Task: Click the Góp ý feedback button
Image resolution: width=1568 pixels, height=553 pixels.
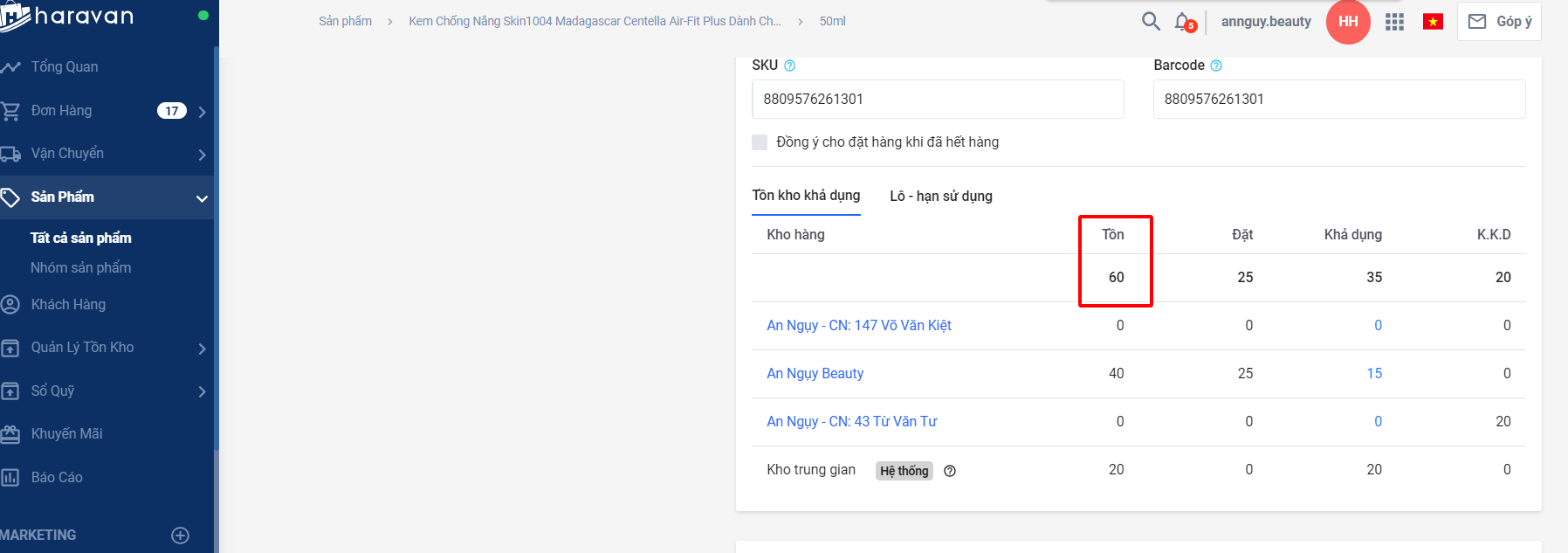Action: (x=1499, y=22)
